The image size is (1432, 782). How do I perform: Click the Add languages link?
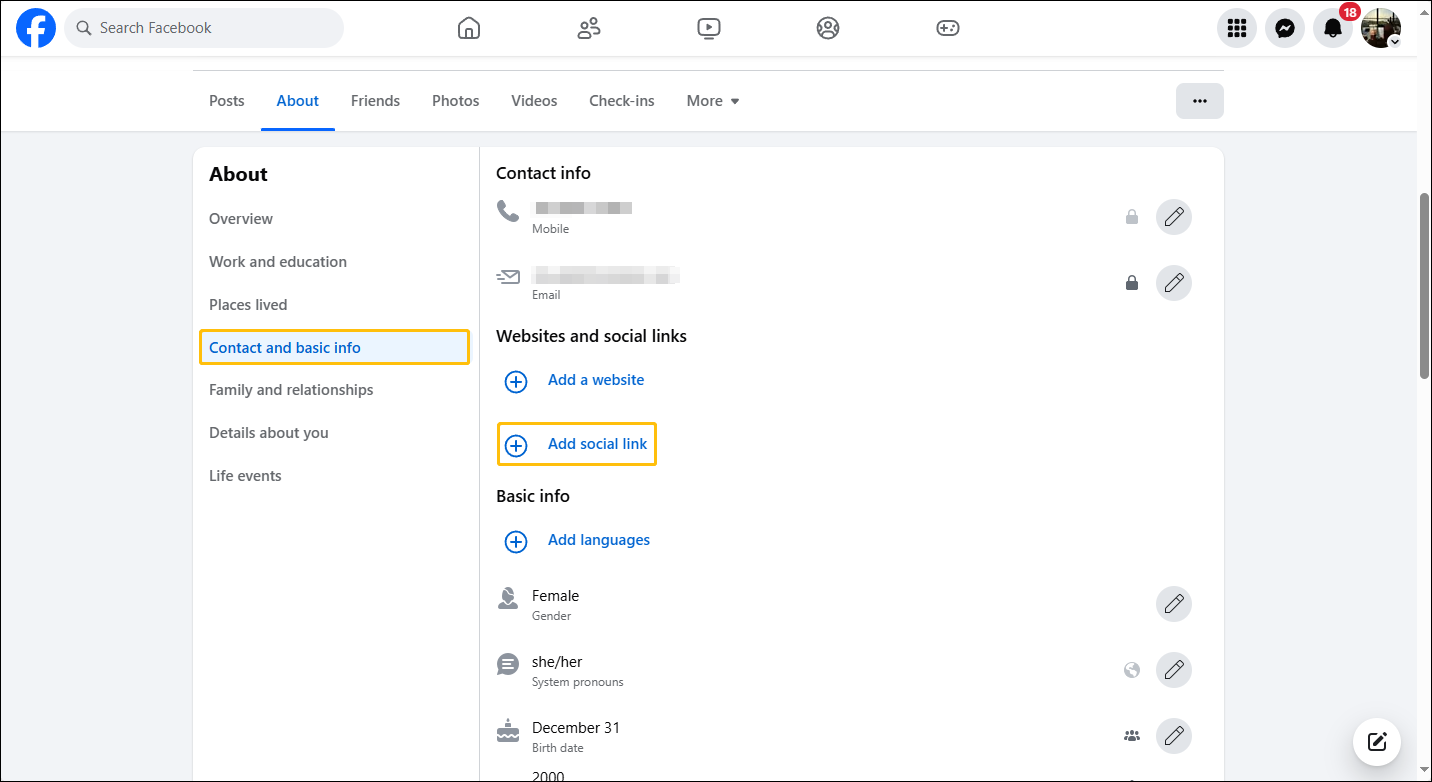click(x=598, y=540)
